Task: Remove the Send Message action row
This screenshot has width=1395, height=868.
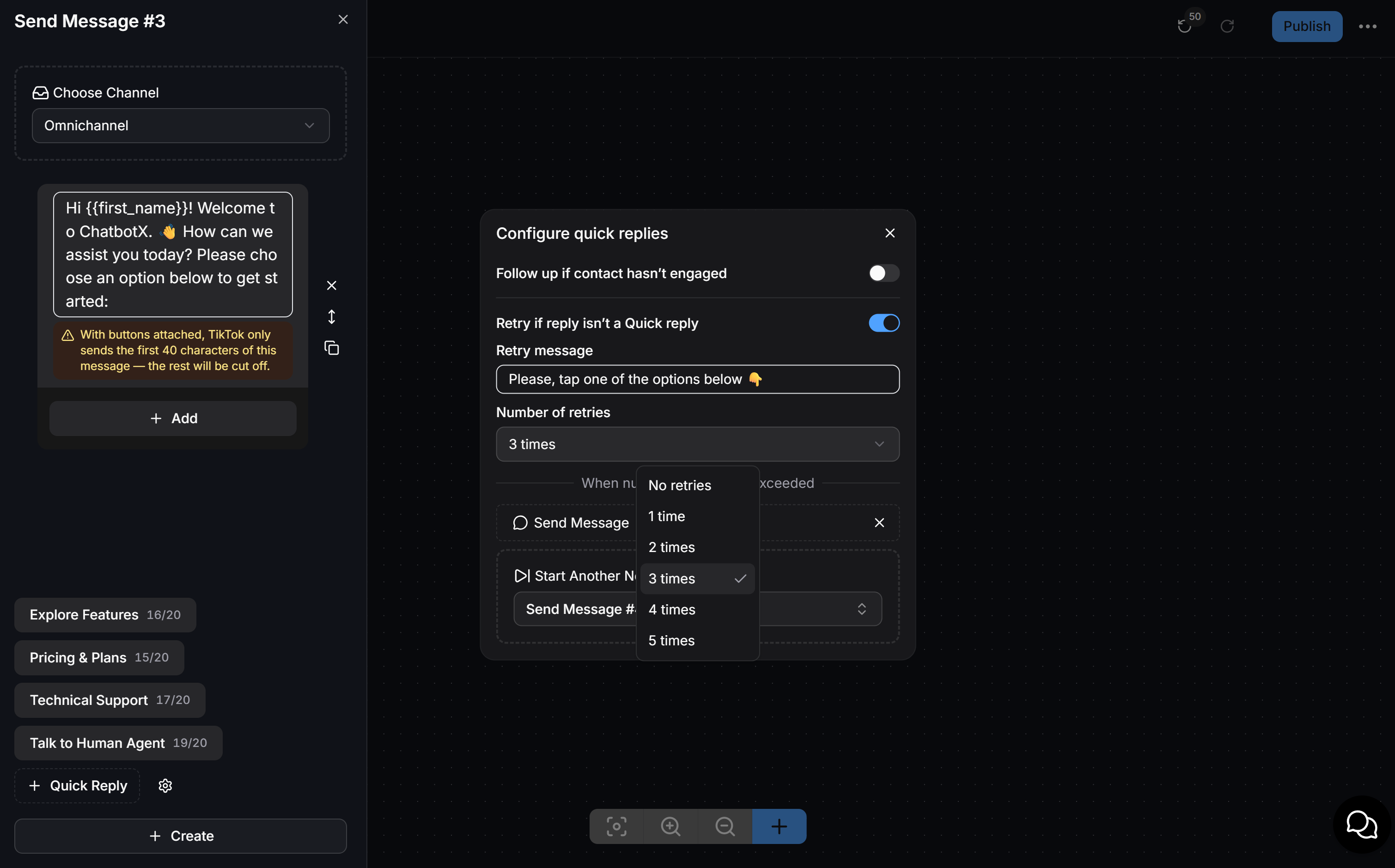Action: click(x=879, y=523)
